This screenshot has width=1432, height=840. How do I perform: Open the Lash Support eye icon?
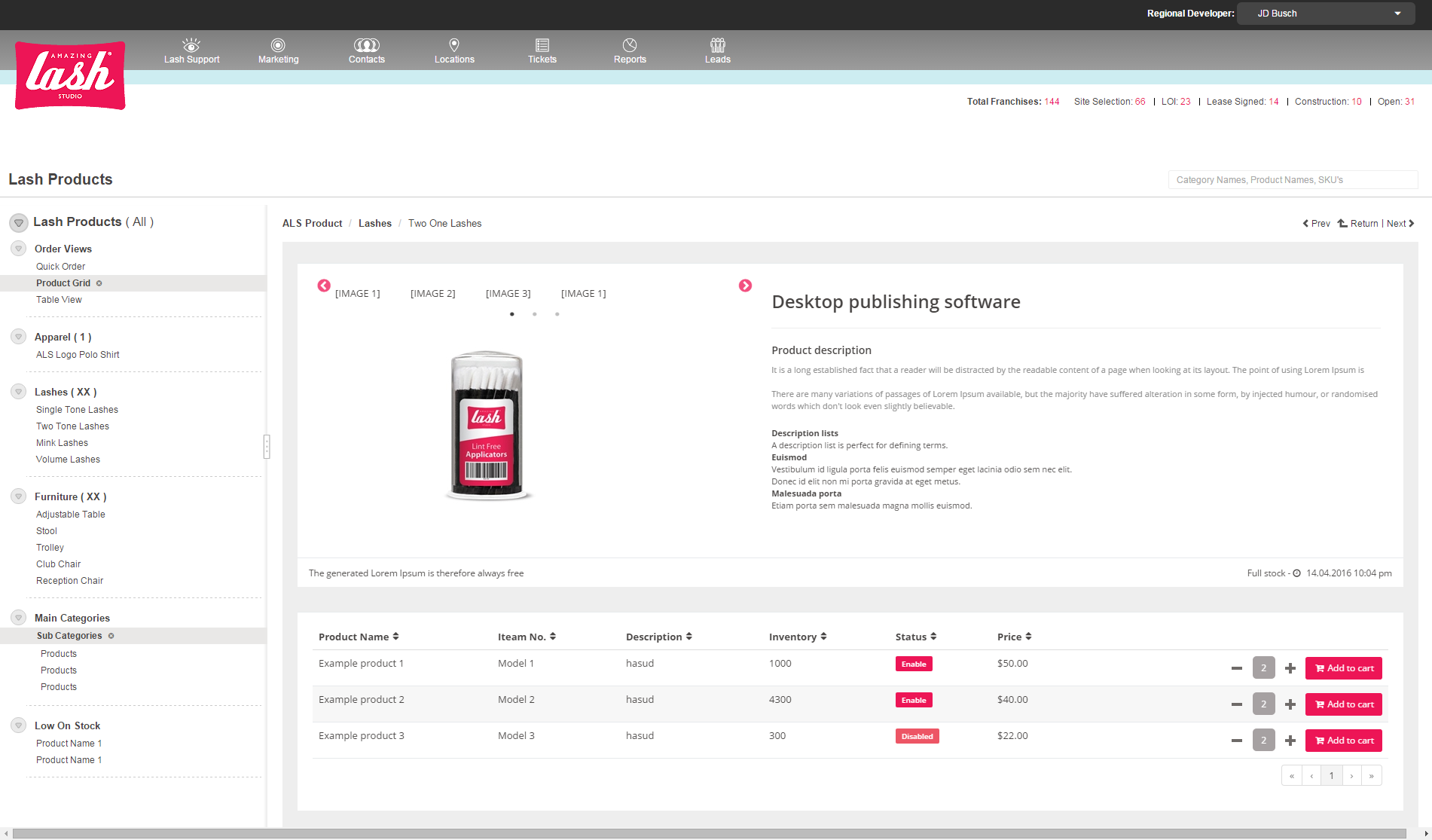coord(191,44)
